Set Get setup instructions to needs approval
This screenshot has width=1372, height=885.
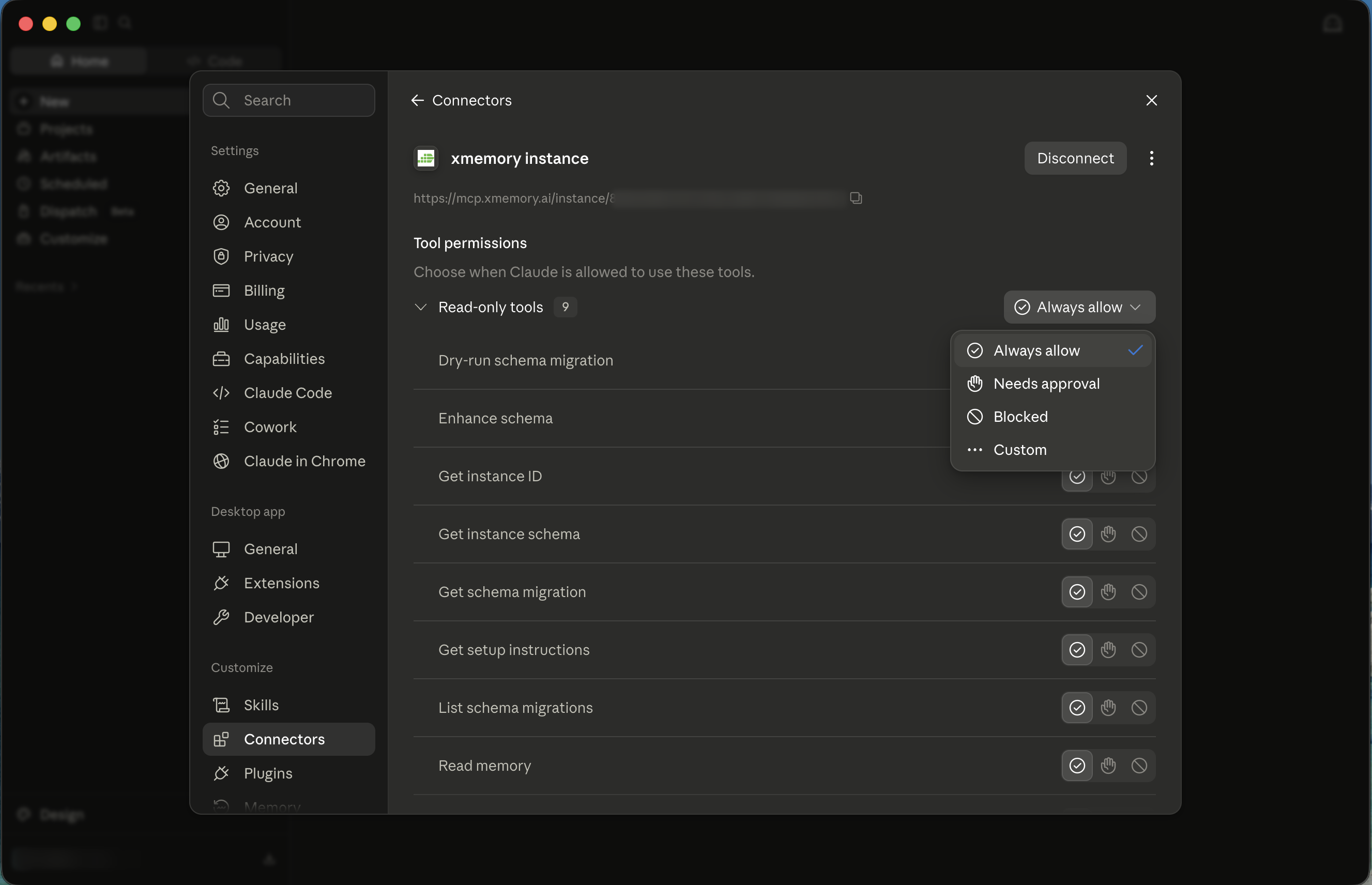[x=1108, y=650]
